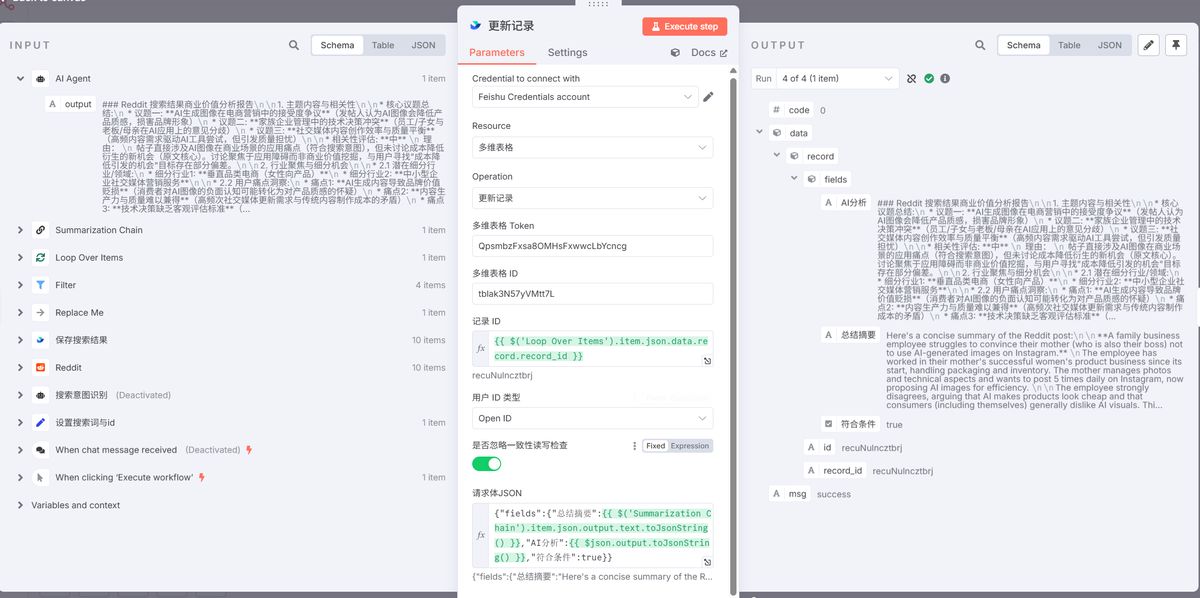Screen dimensions: 1200x598
Task: Click the edit output pencil icon
Action: pyautogui.click(x=1150, y=45)
